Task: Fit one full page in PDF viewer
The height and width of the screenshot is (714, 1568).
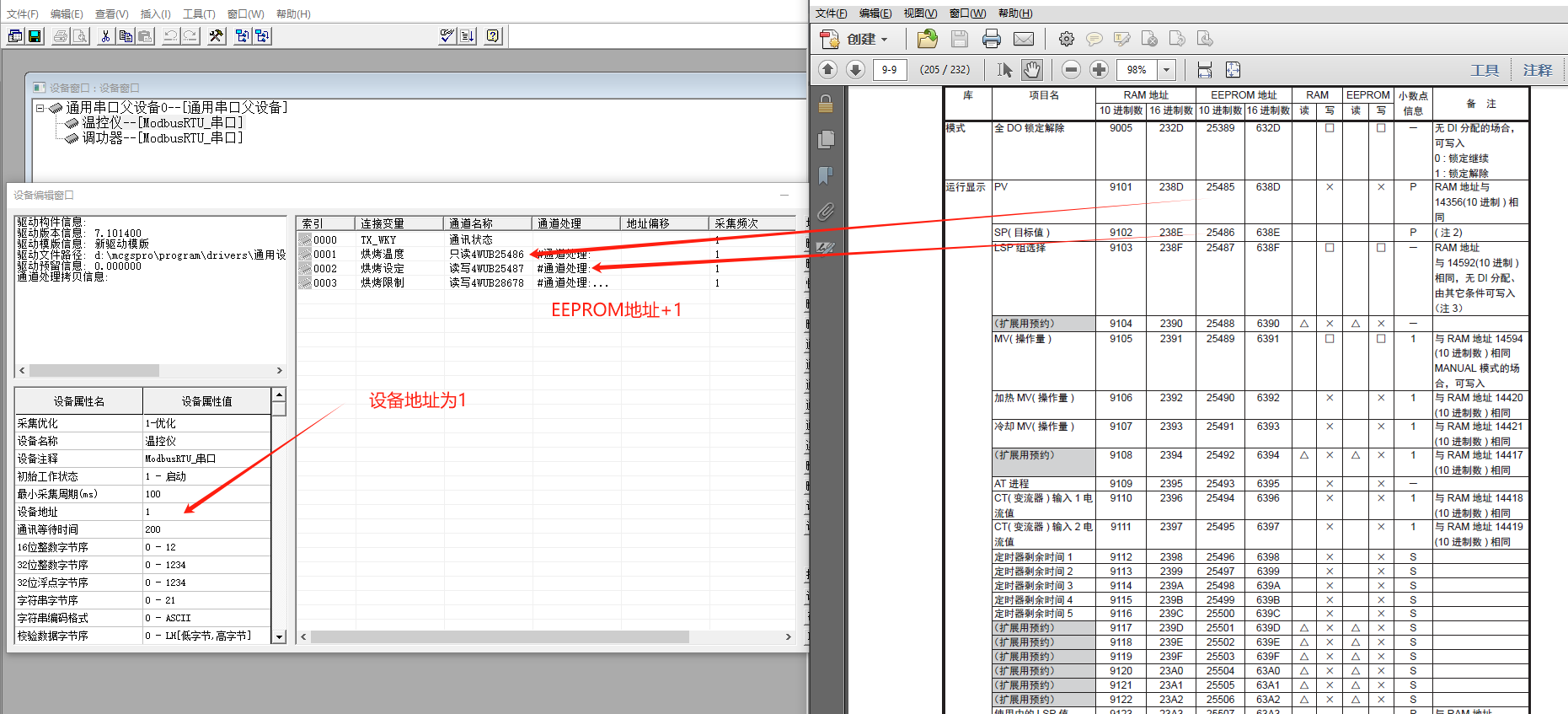Action: (1233, 69)
